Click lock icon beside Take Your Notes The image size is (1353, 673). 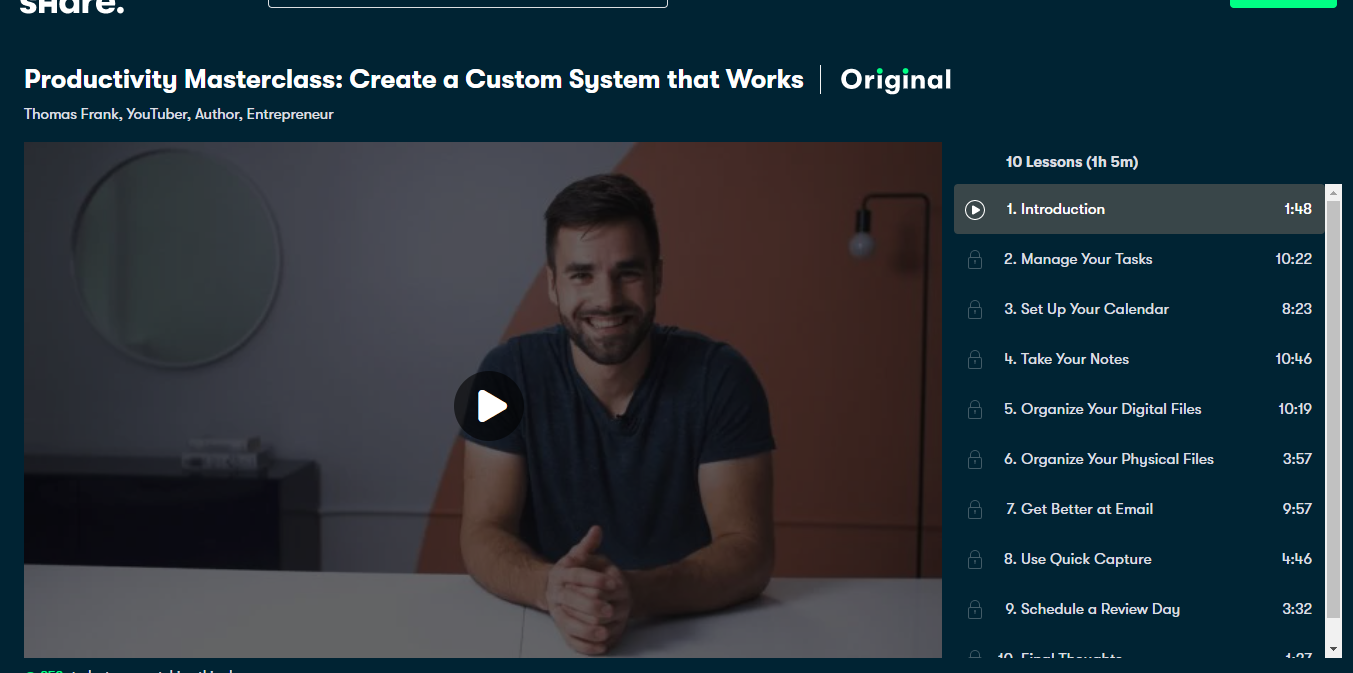pos(974,360)
